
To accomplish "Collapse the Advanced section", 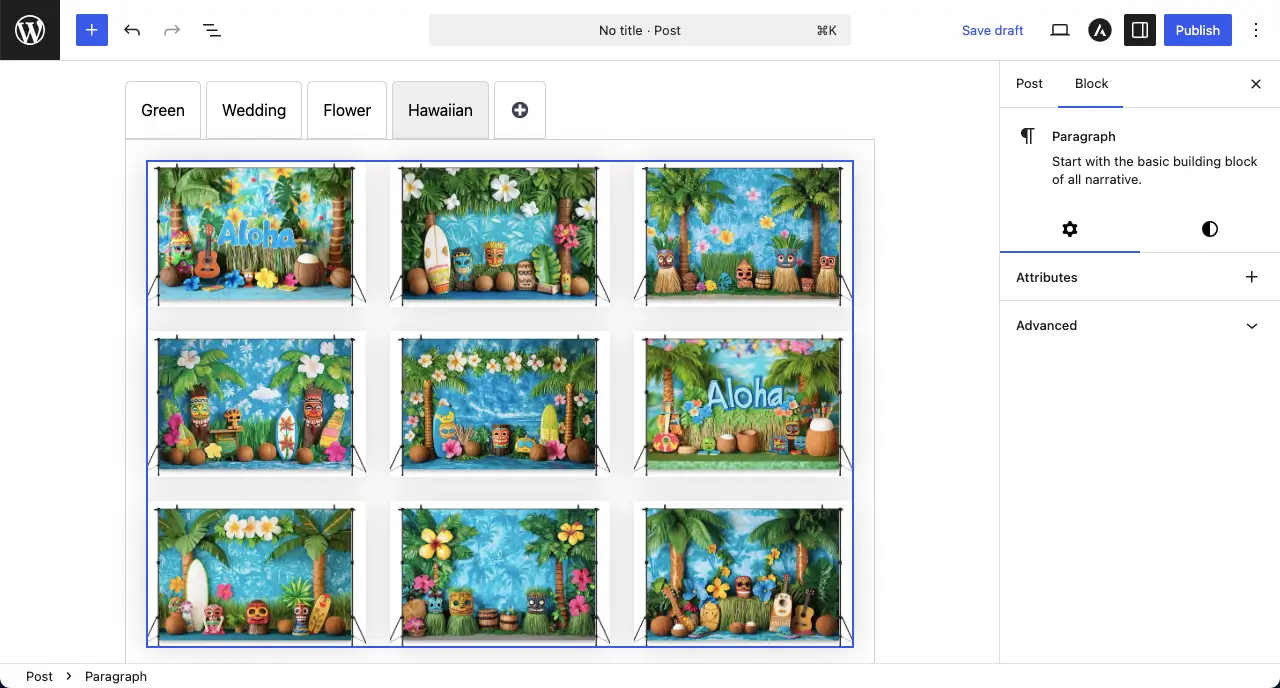I will (x=1251, y=325).
